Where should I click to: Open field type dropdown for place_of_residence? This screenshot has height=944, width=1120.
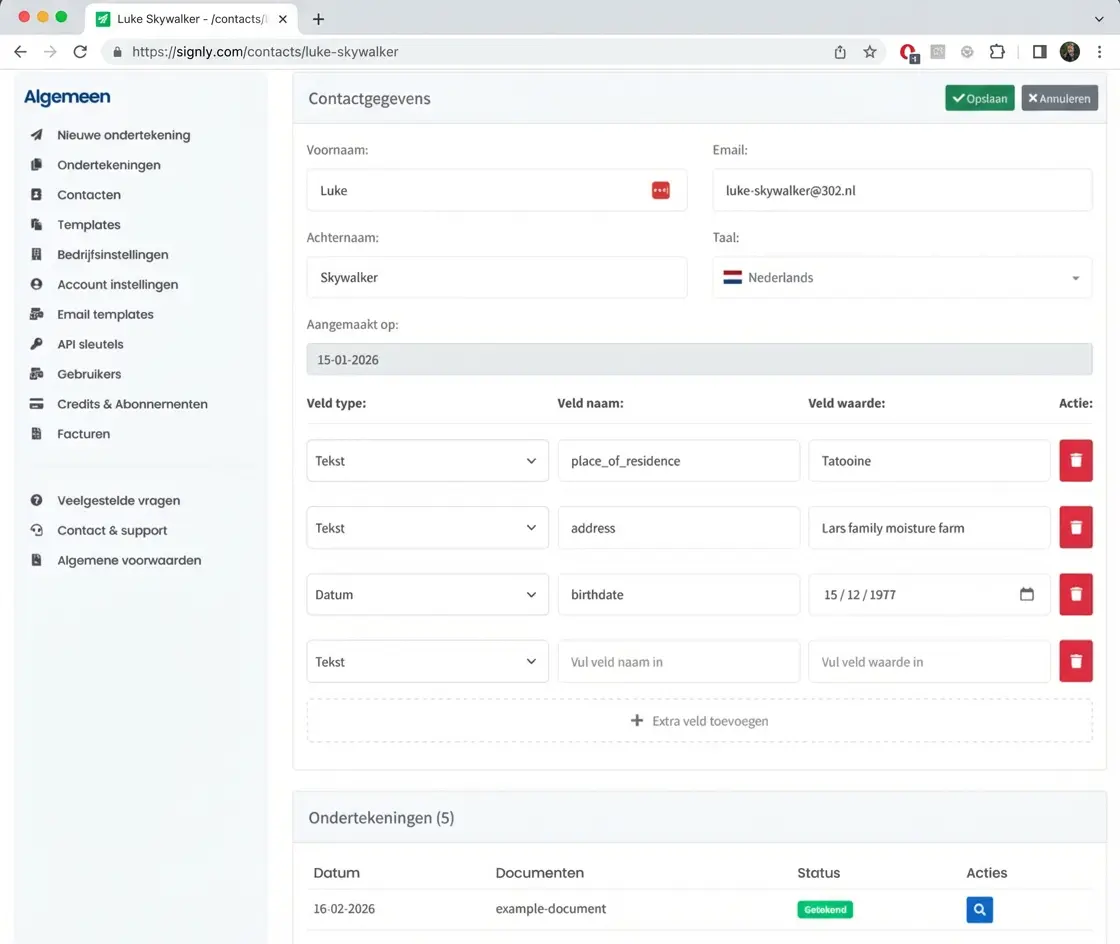click(x=427, y=461)
